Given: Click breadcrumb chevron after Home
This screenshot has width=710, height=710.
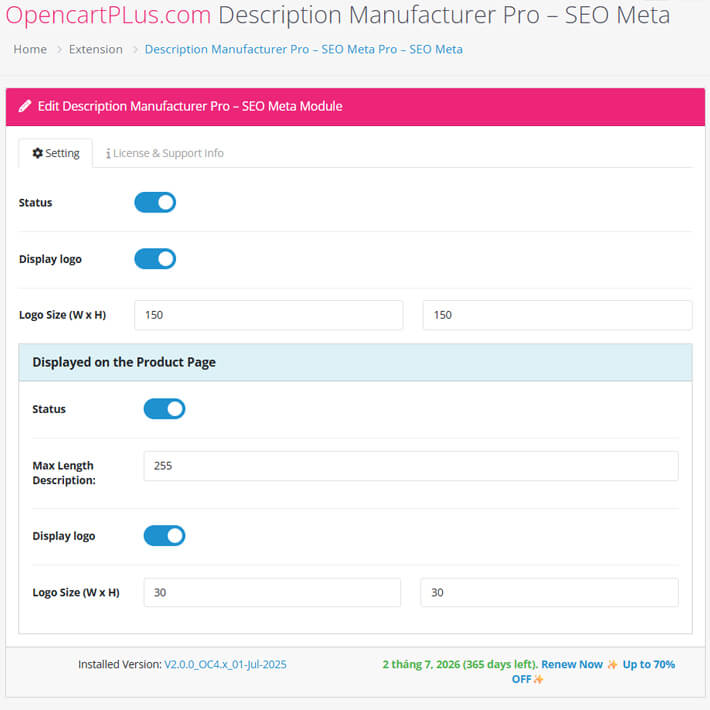Looking at the screenshot, I should [59, 49].
